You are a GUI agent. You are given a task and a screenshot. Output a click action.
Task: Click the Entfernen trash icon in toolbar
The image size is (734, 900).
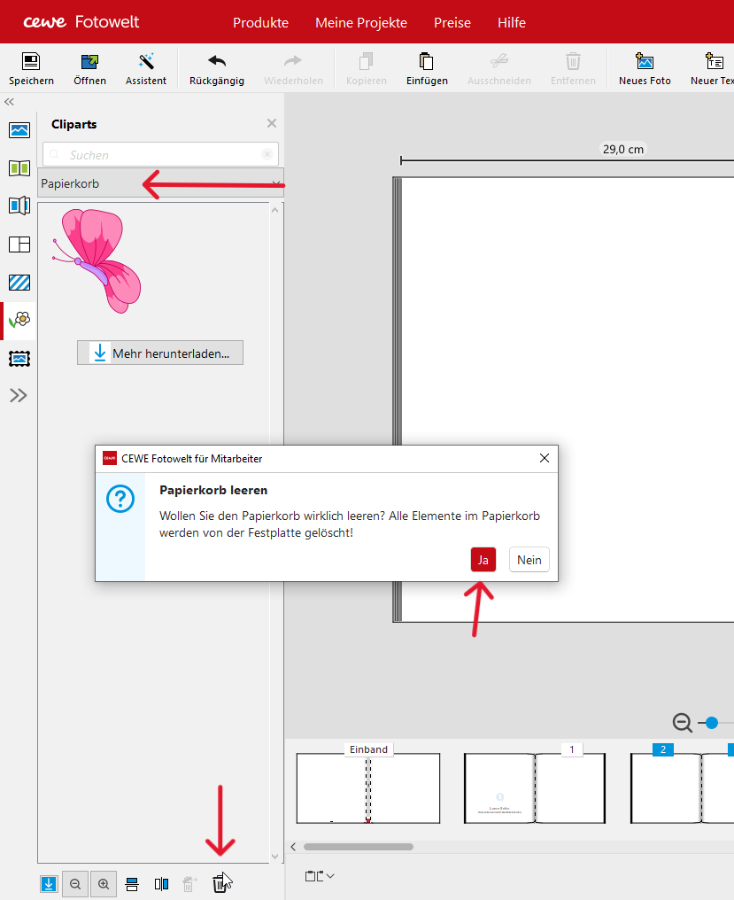tap(573, 61)
